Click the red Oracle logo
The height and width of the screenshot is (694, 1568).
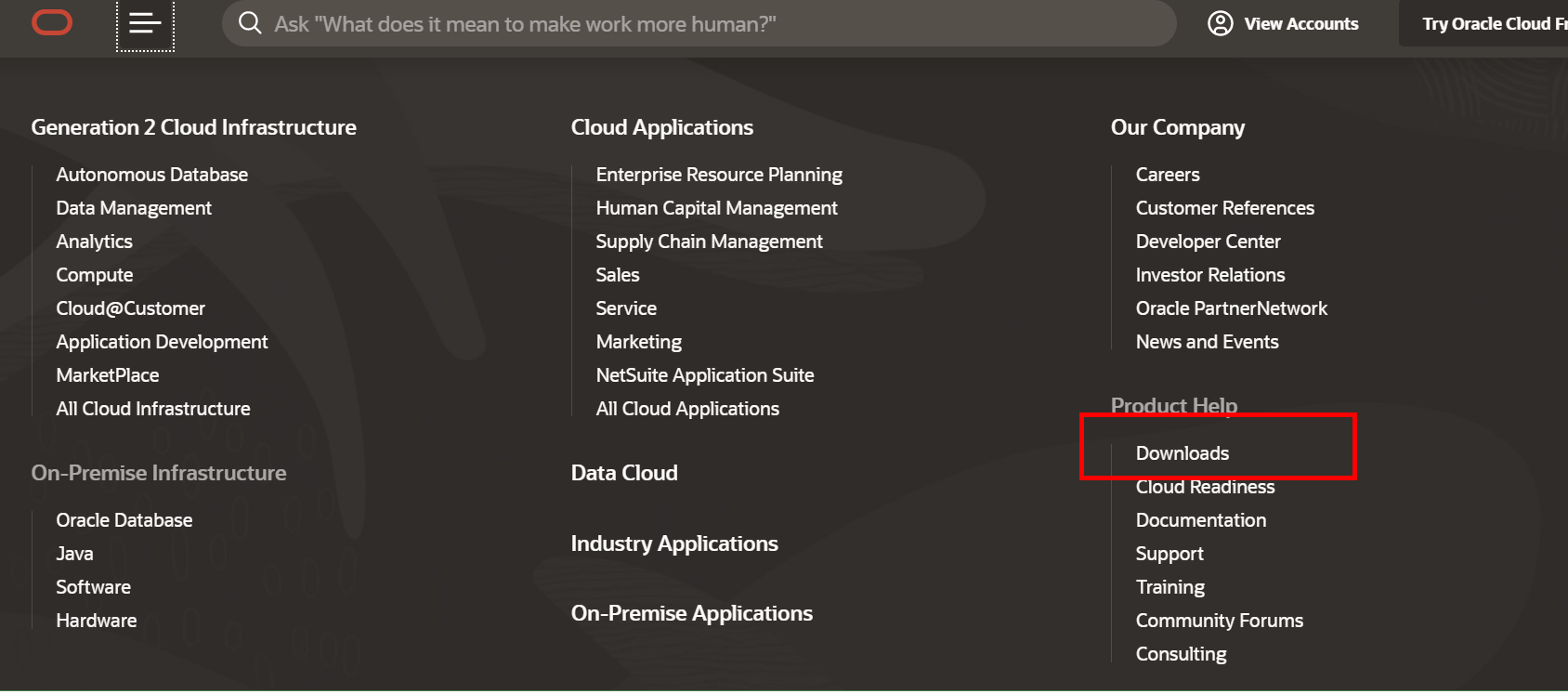[x=52, y=22]
